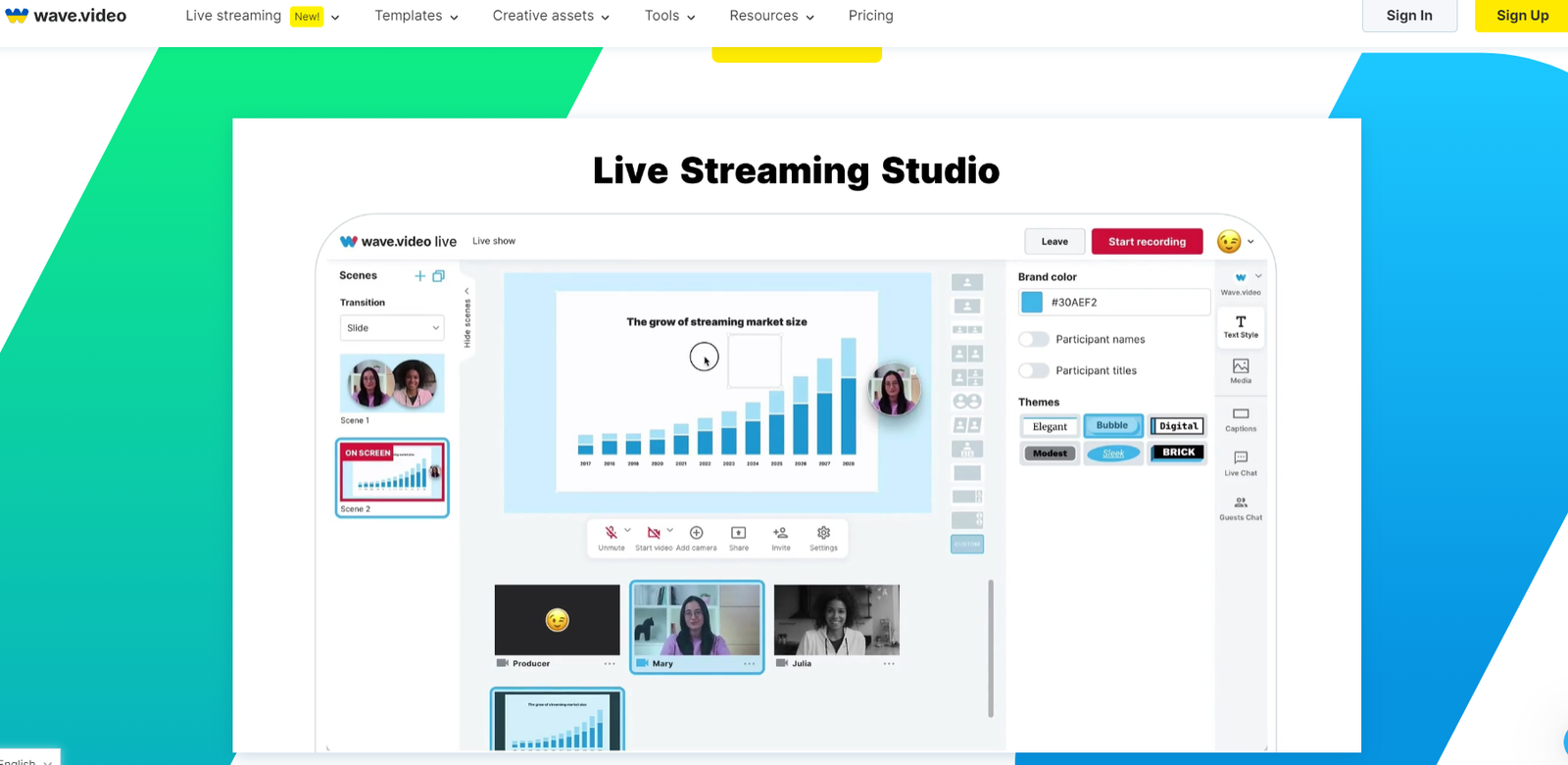Select the blank fullscreen layout icon
The image size is (1568, 765).
[x=967, y=473]
